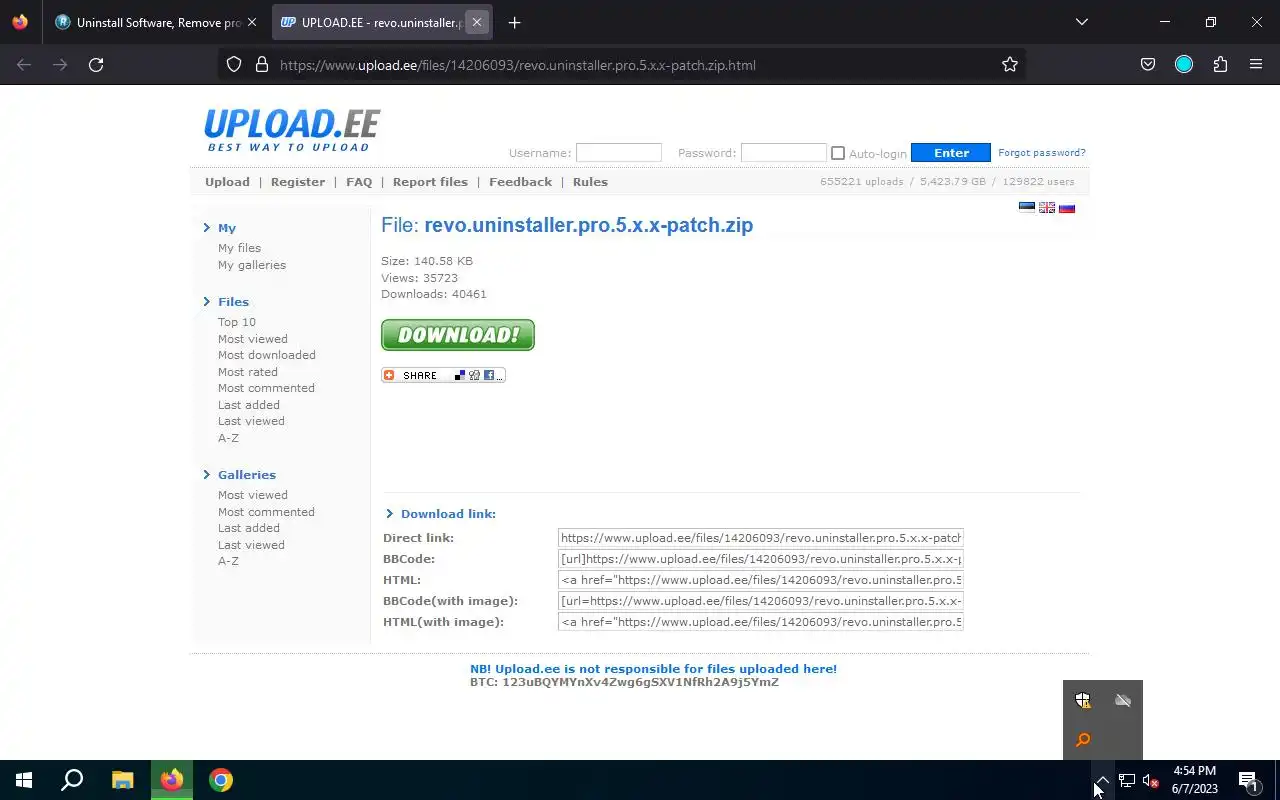Click the Upload.ee logo

tap(292, 130)
